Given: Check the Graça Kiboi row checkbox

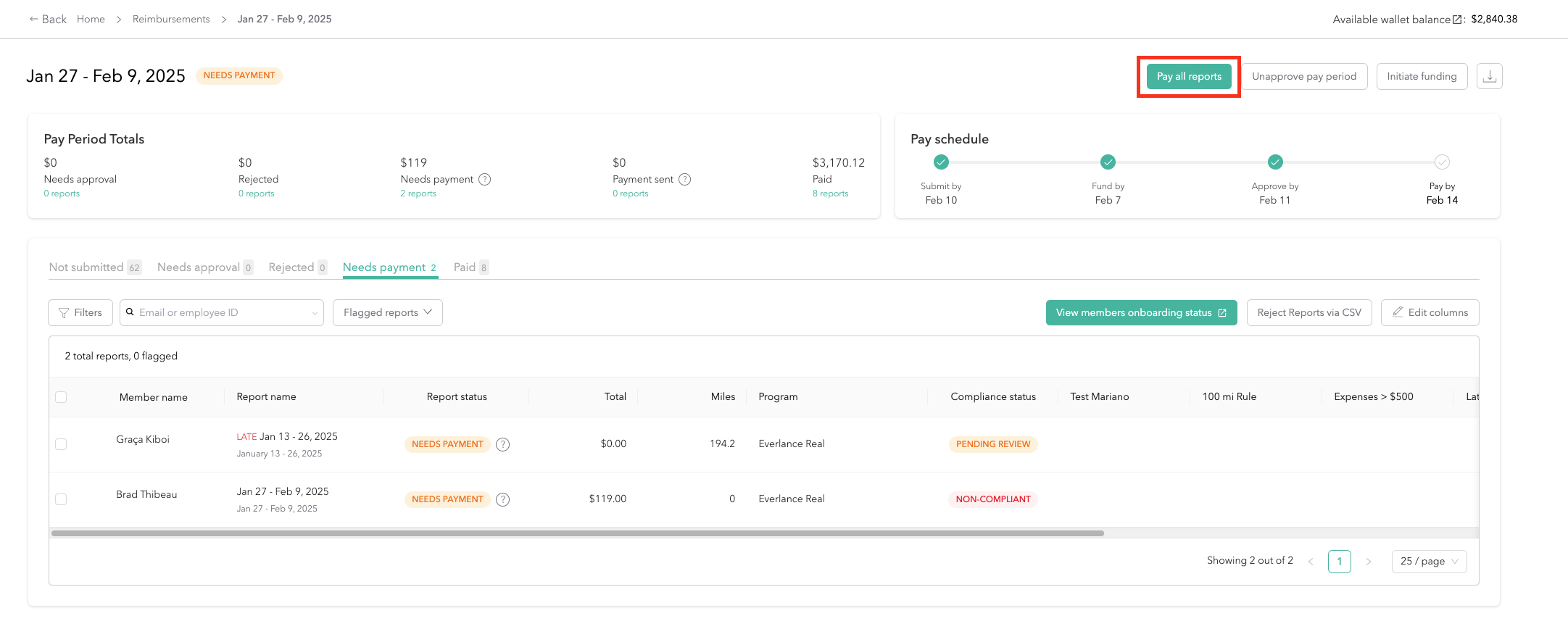Looking at the screenshot, I should coord(61,444).
